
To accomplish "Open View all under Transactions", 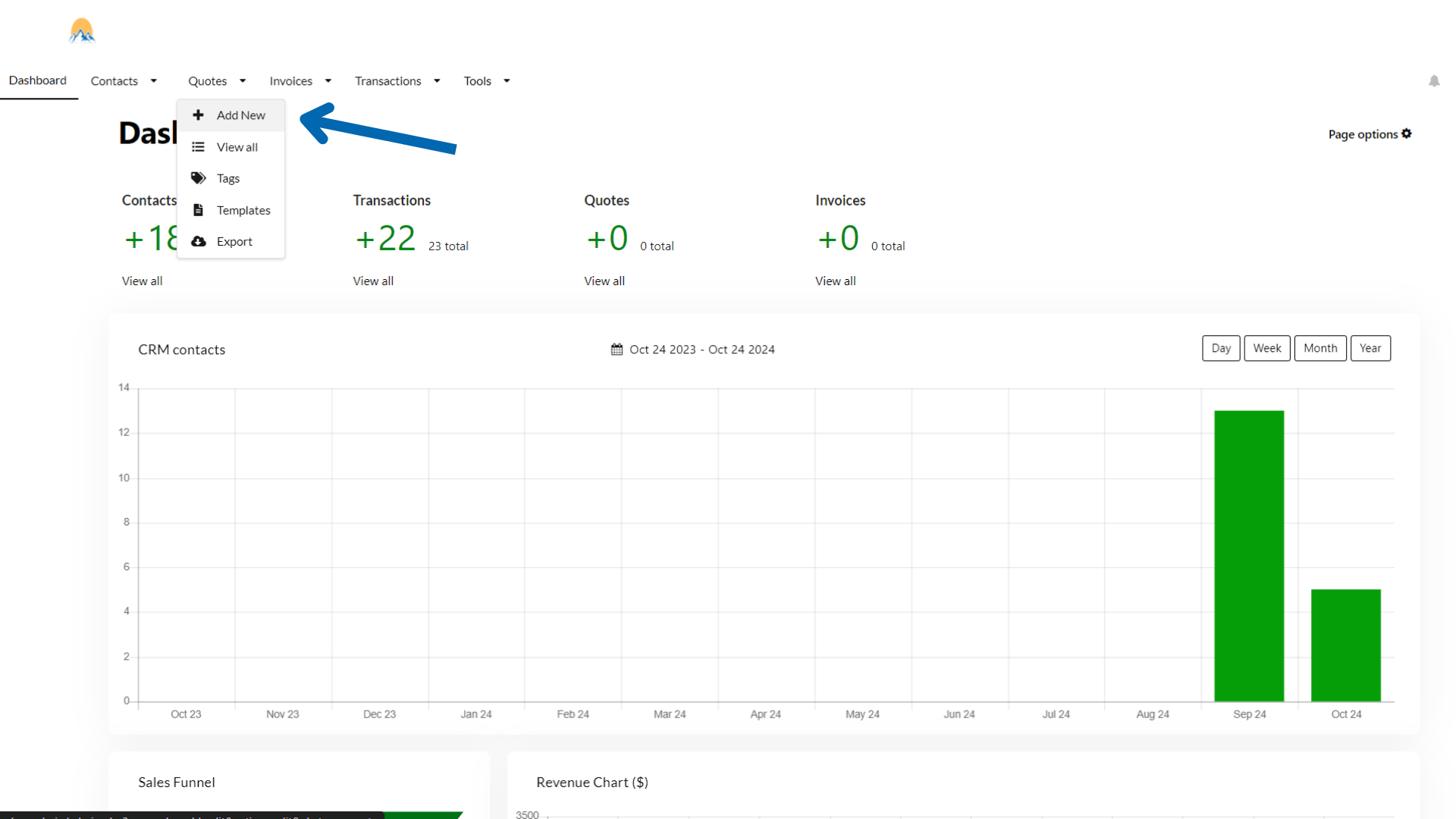I will 373,281.
